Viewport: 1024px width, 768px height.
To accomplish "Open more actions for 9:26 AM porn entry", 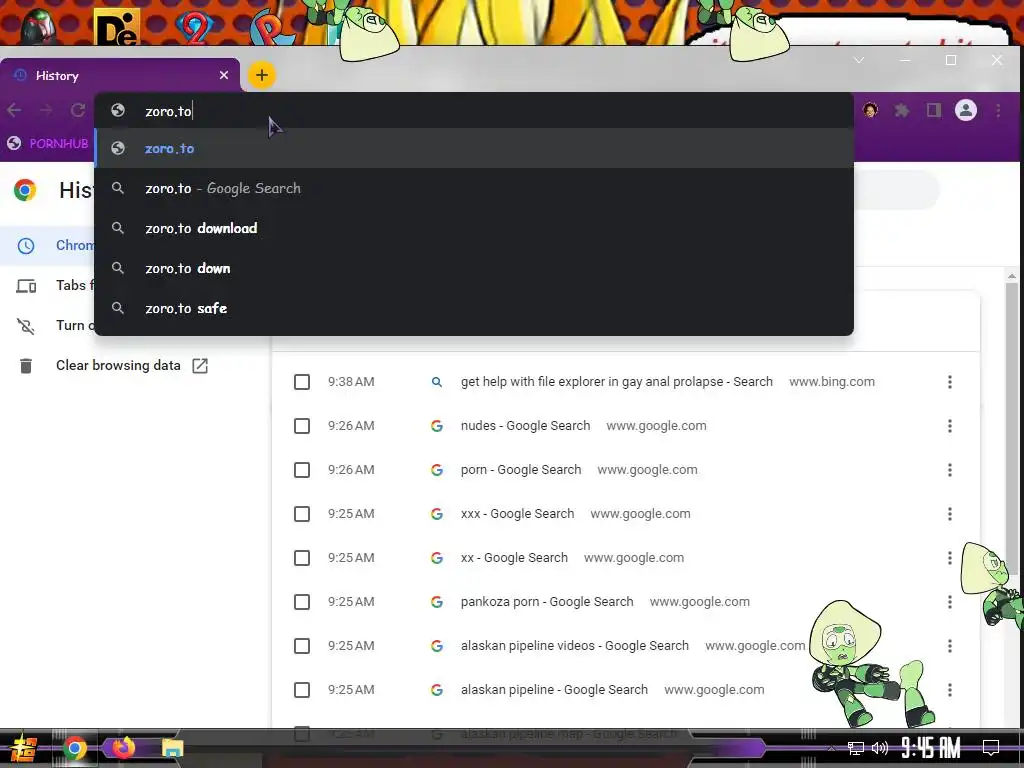I will [x=950, y=470].
